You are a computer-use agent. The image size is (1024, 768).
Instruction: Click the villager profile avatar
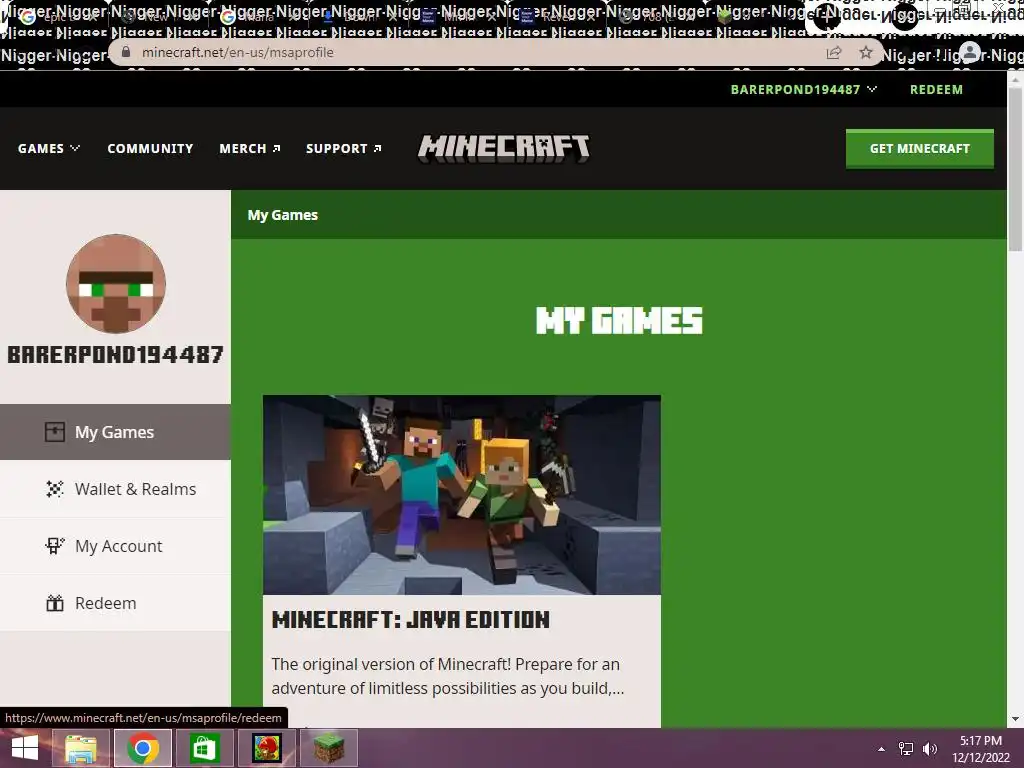coord(116,283)
